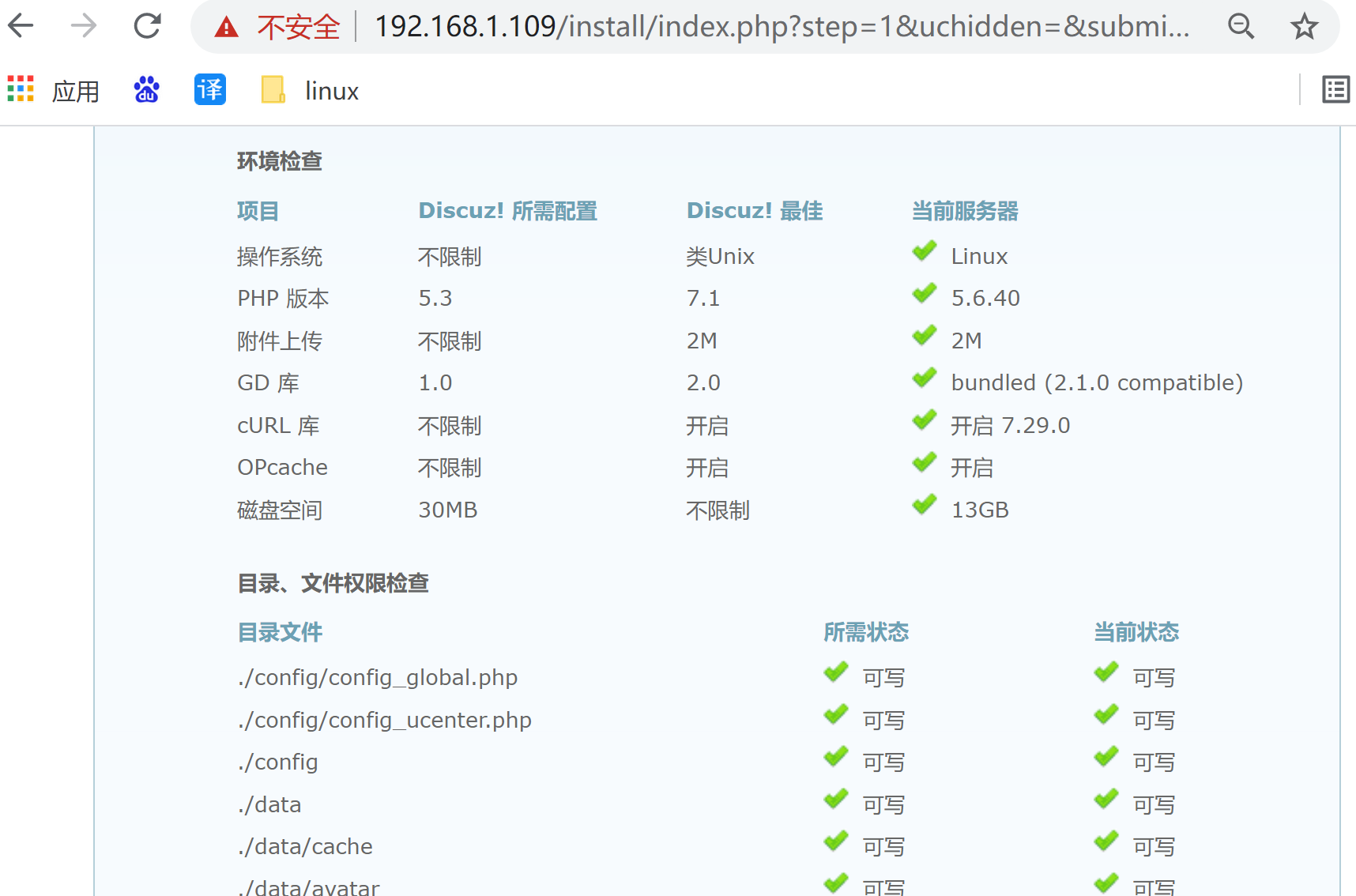Click the cURL 库 row label
This screenshot has width=1356, height=896.
(278, 426)
